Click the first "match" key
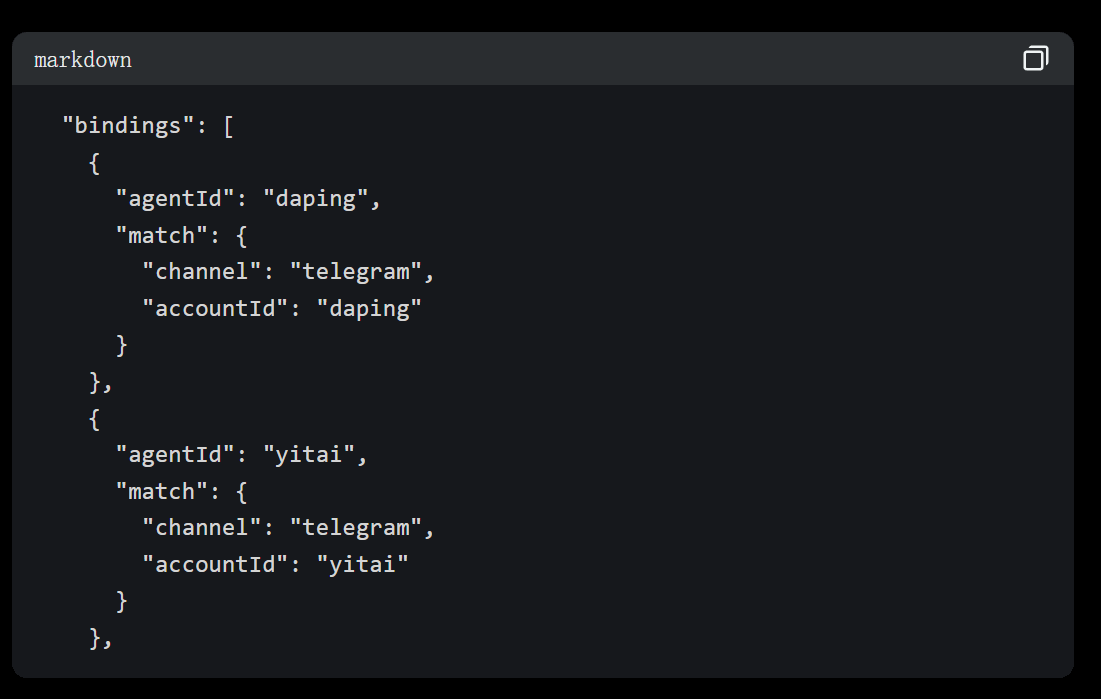 point(161,235)
